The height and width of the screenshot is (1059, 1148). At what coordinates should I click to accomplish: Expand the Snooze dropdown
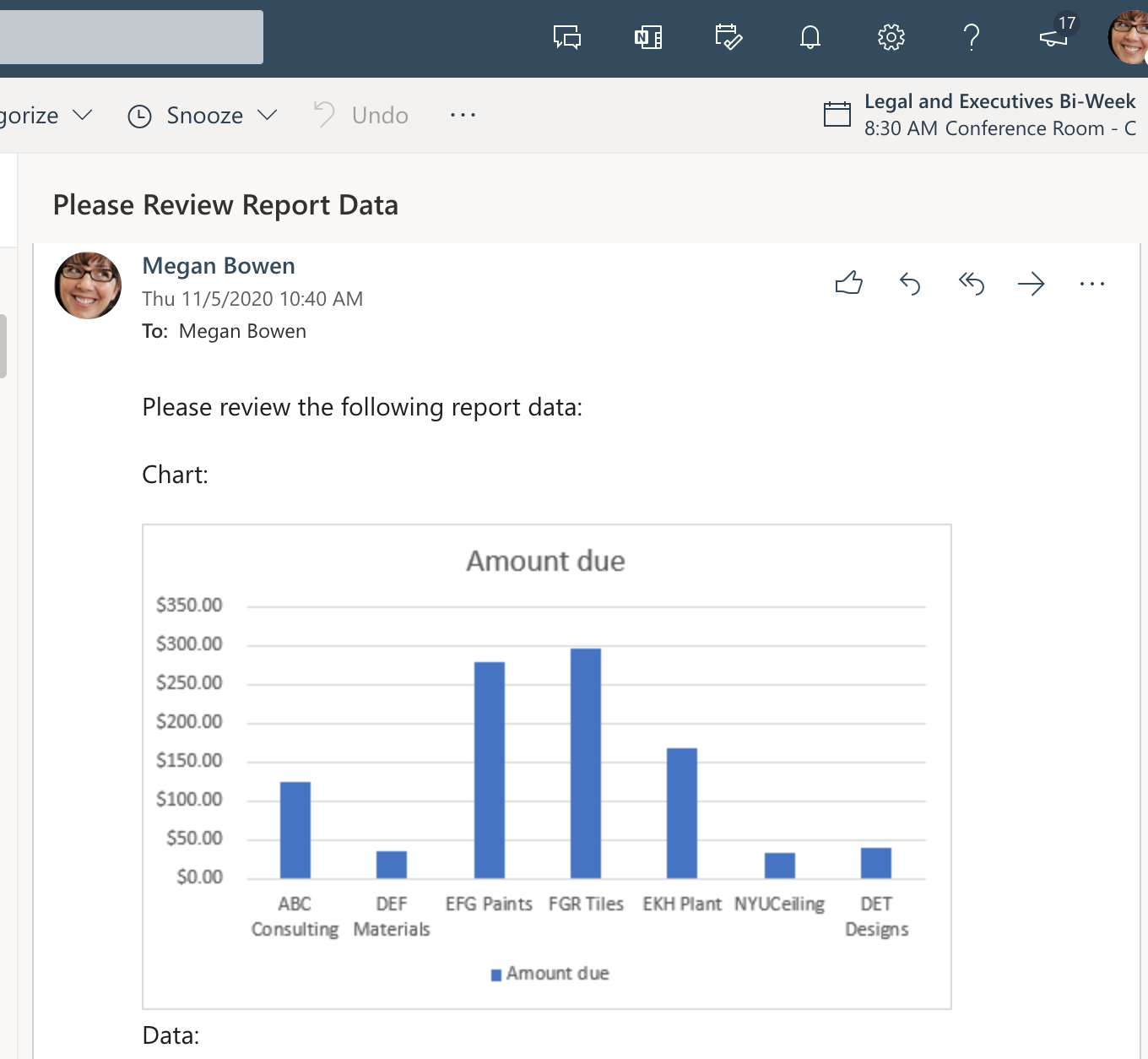point(268,115)
